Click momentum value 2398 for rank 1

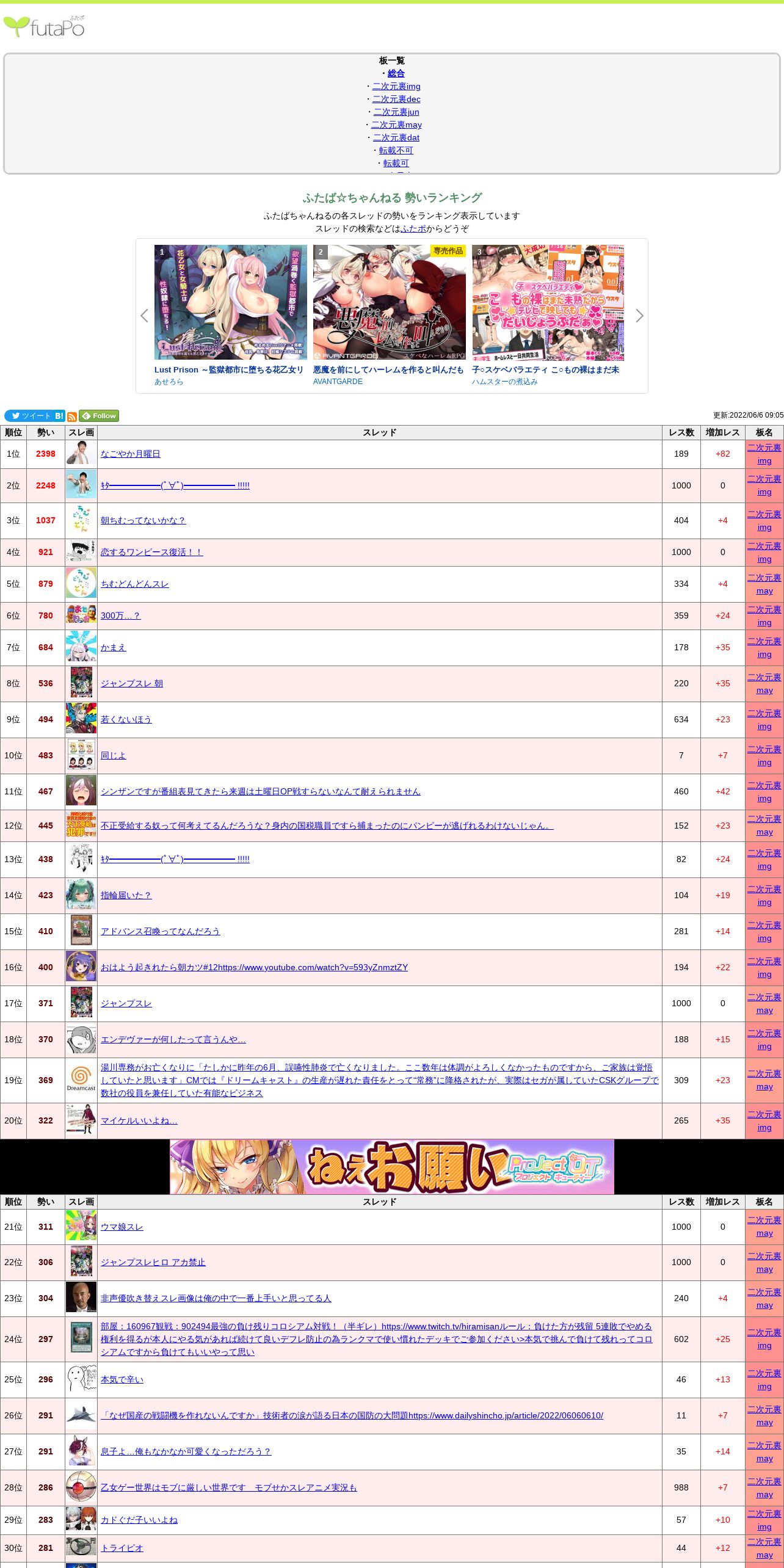(46, 454)
